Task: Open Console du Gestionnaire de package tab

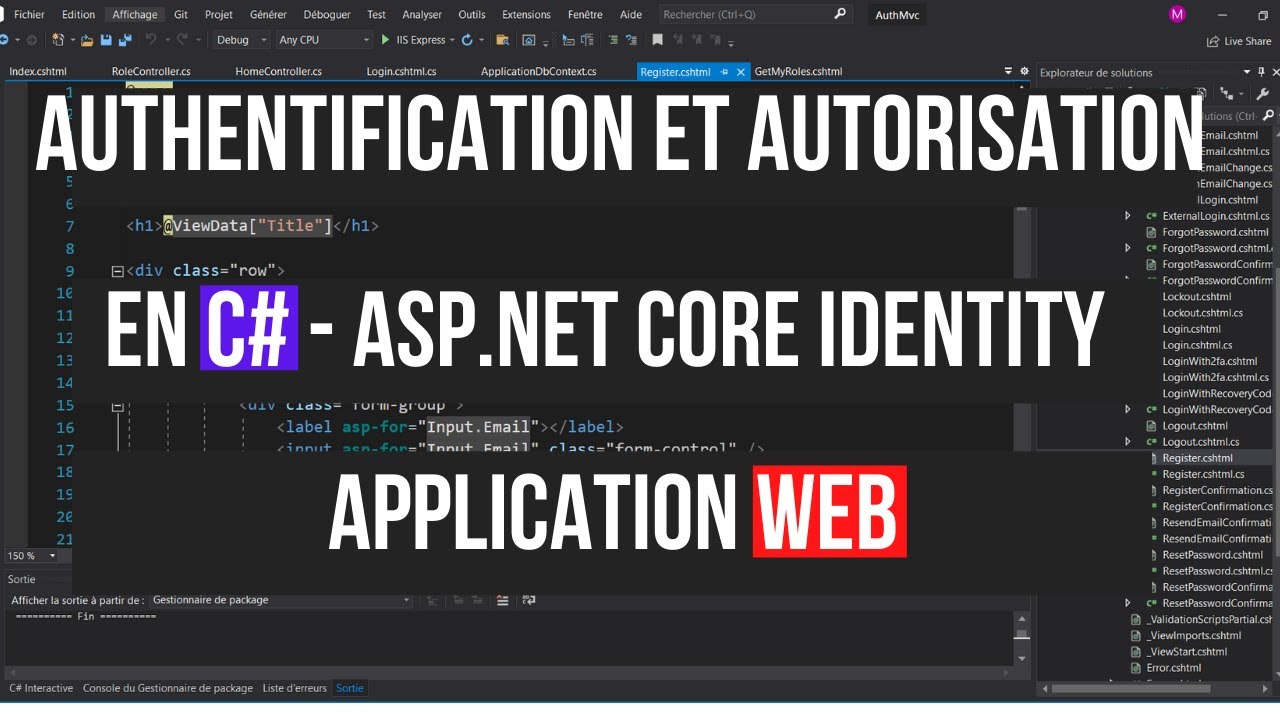Action: coord(168,688)
